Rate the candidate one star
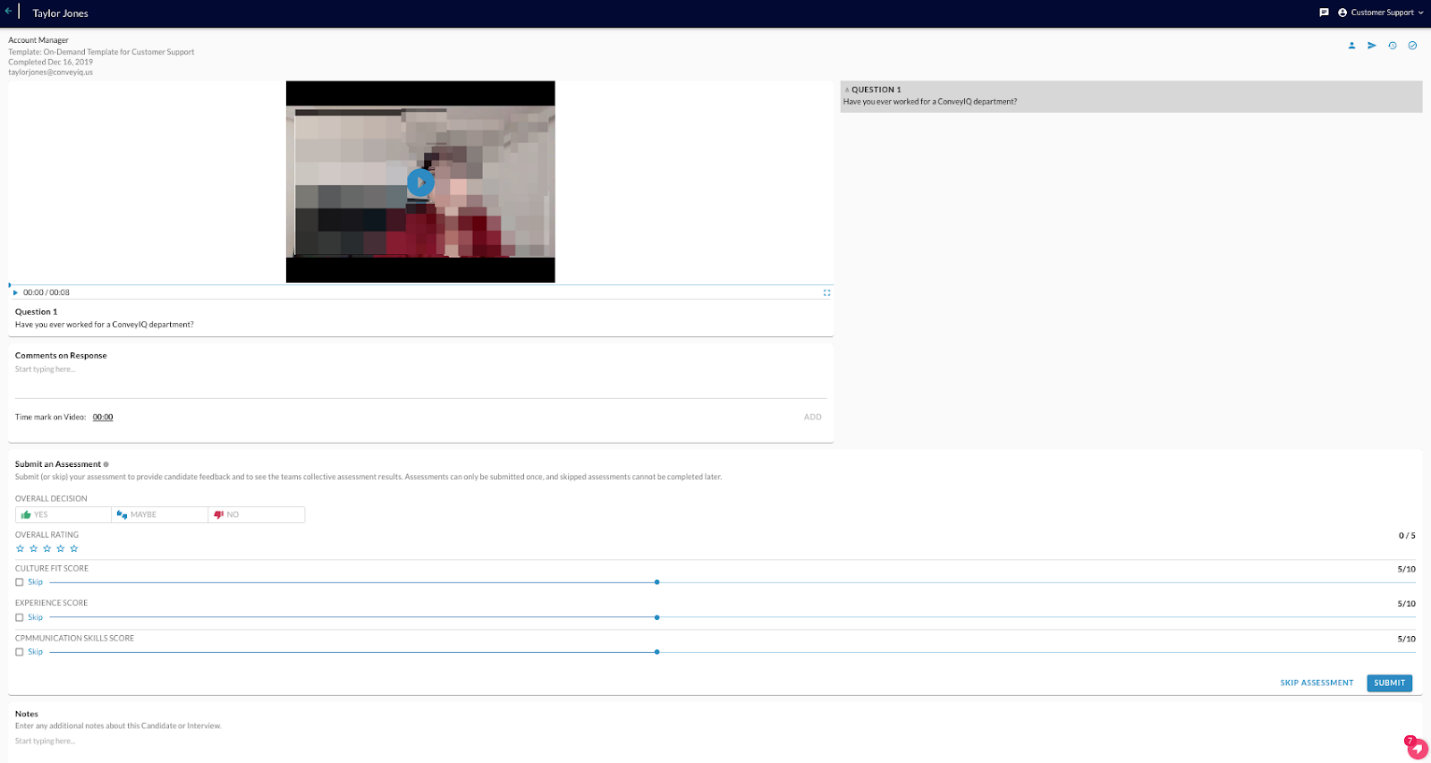This screenshot has height=763, width=1431. click(20, 548)
